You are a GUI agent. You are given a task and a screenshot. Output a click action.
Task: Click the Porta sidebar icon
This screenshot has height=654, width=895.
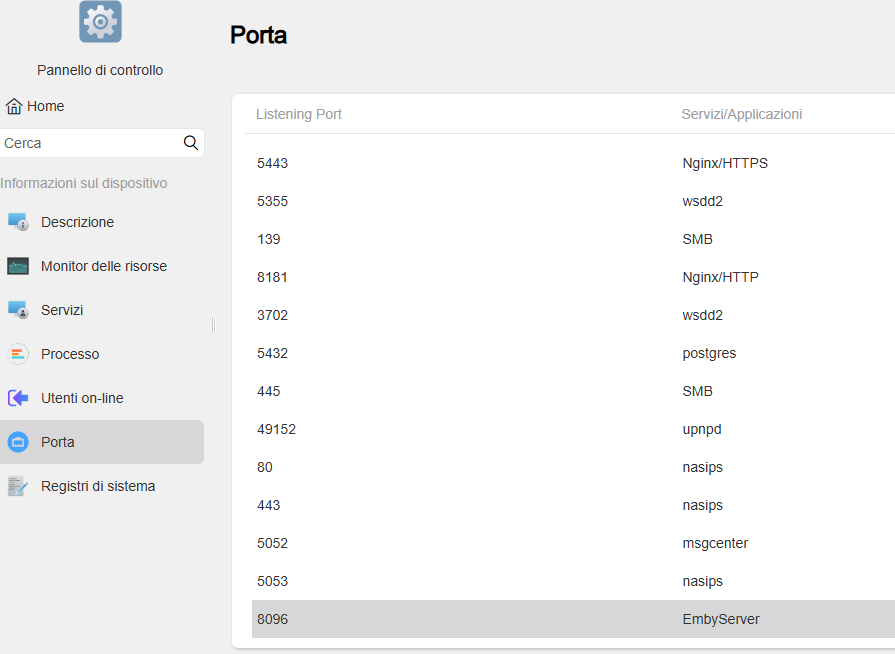click(x=18, y=442)
